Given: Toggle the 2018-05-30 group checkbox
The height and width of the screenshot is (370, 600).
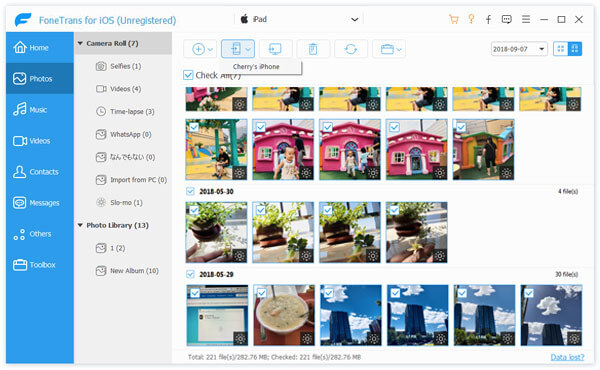Looking at the screenshot, I should (x=190, y=191).
